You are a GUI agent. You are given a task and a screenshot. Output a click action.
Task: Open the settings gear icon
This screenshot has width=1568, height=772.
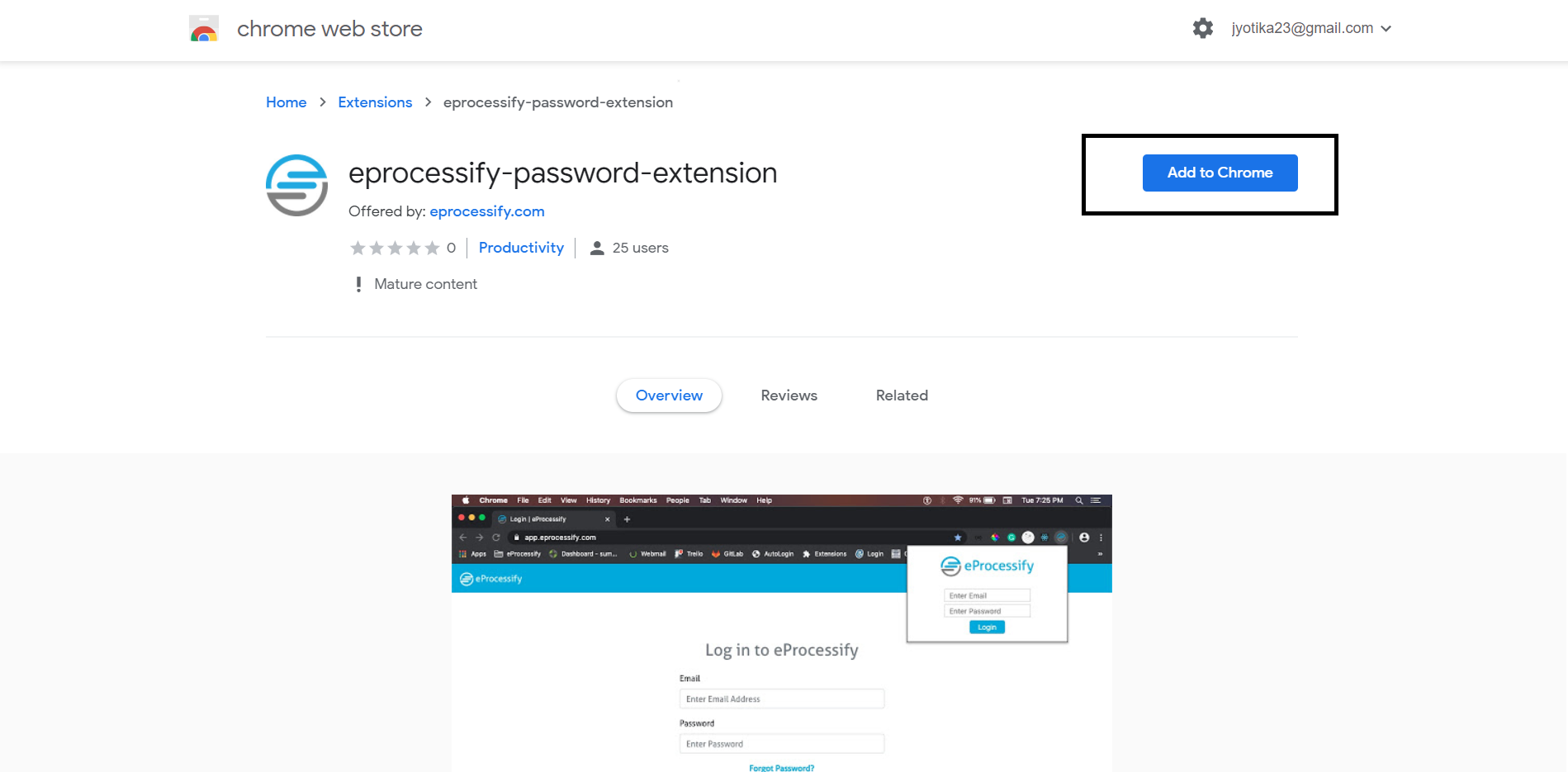[1203, 28]
